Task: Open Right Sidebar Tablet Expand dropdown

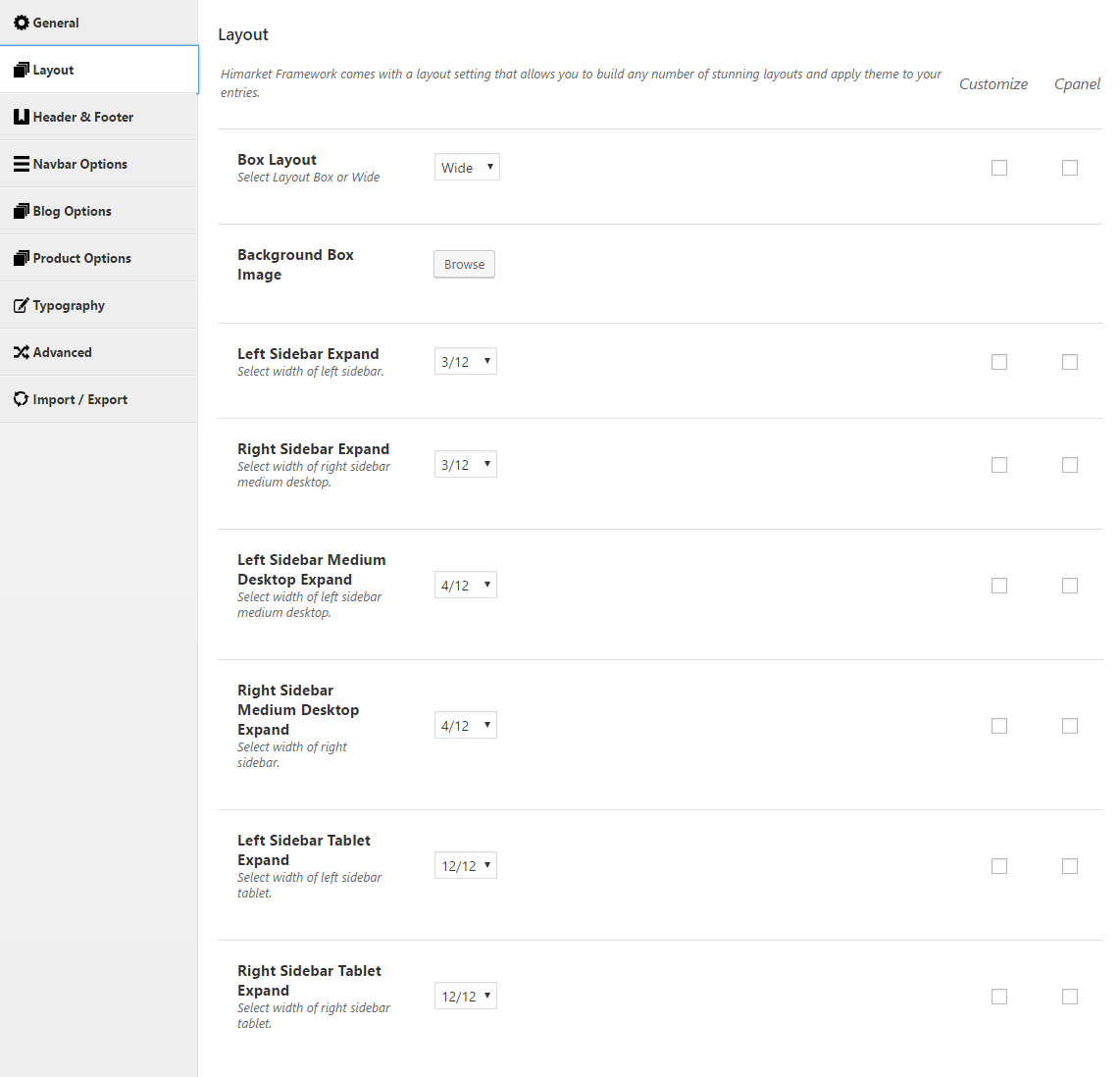Action: point(466,997)
